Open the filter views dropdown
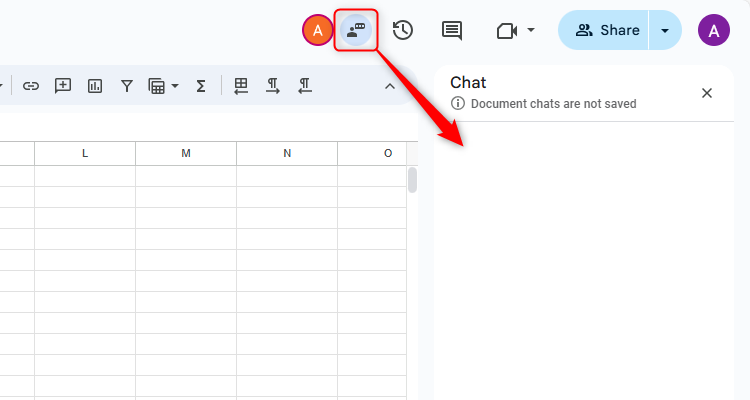750x400 pixels. [x=163, y=86]
